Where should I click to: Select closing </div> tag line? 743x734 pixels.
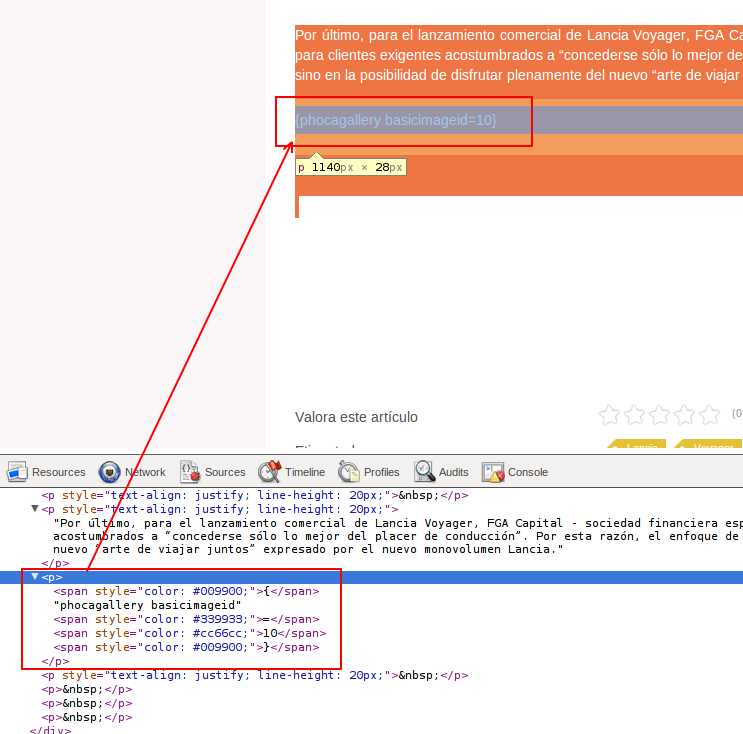tap(50, 730)
